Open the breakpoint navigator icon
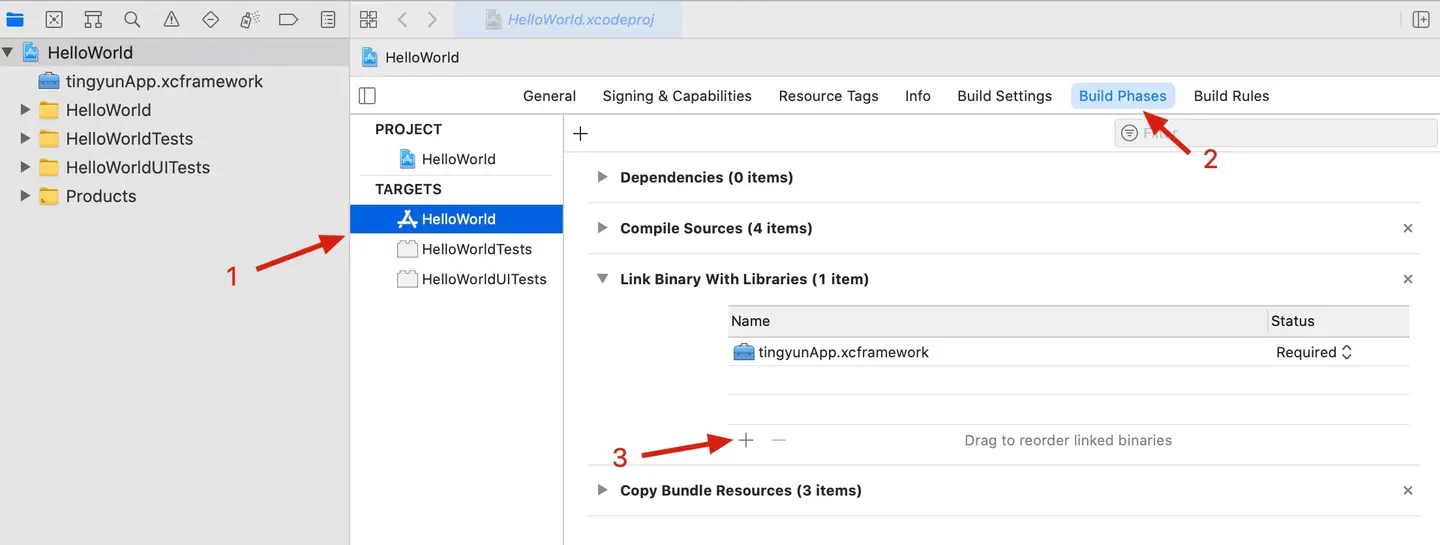This screenshot has width=1440, height=545. pyautogui.click(x=288, y=19)
